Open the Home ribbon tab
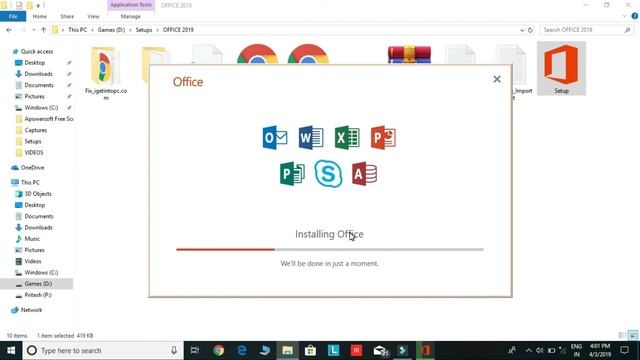This screenshot has height=360, width=640. pos(40,16)
